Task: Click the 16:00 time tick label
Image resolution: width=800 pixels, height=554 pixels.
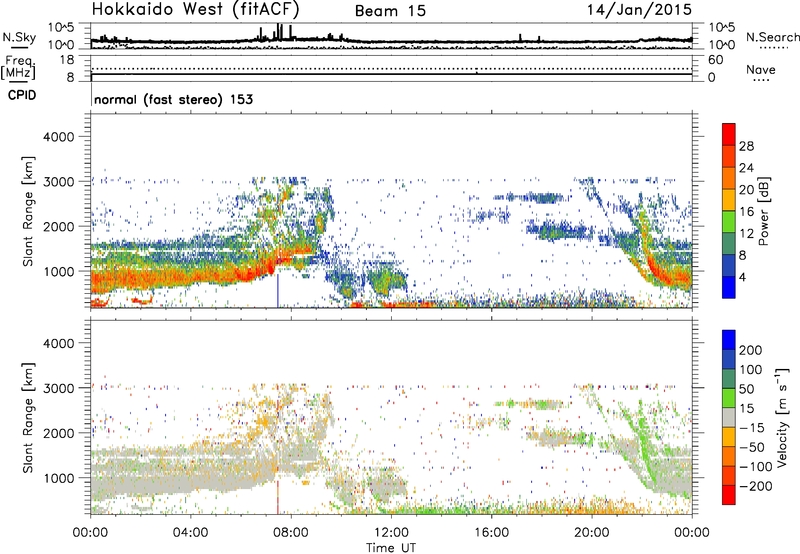Action: click(492, 533)
